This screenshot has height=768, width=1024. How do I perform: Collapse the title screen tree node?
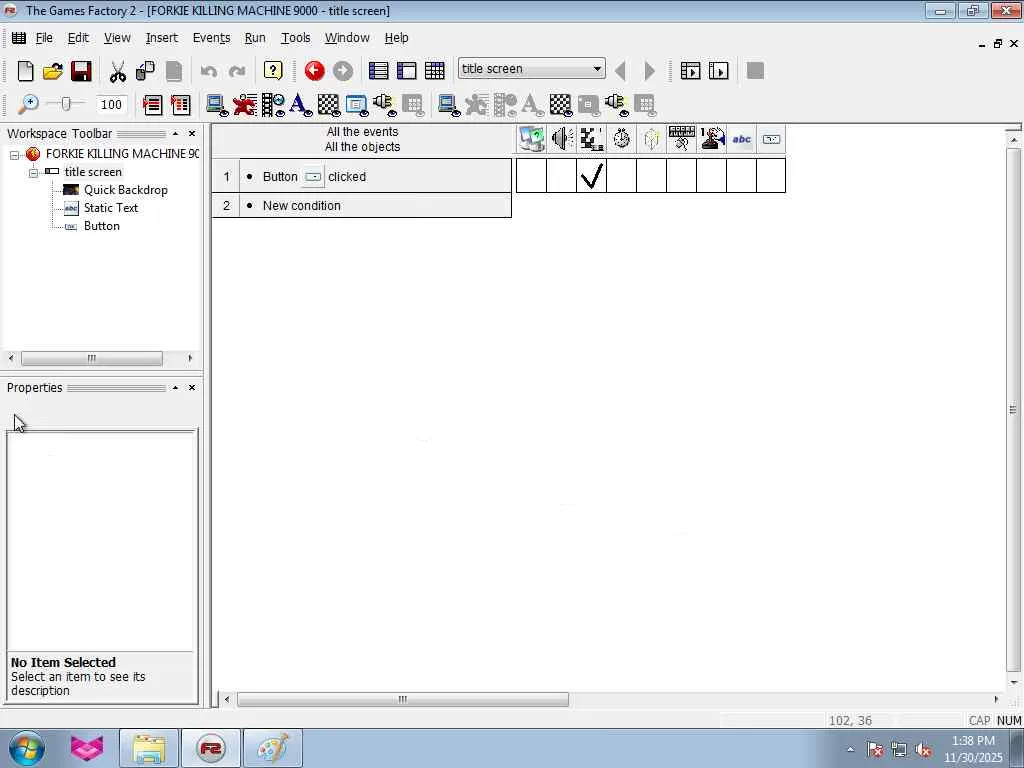click(33, 173)
